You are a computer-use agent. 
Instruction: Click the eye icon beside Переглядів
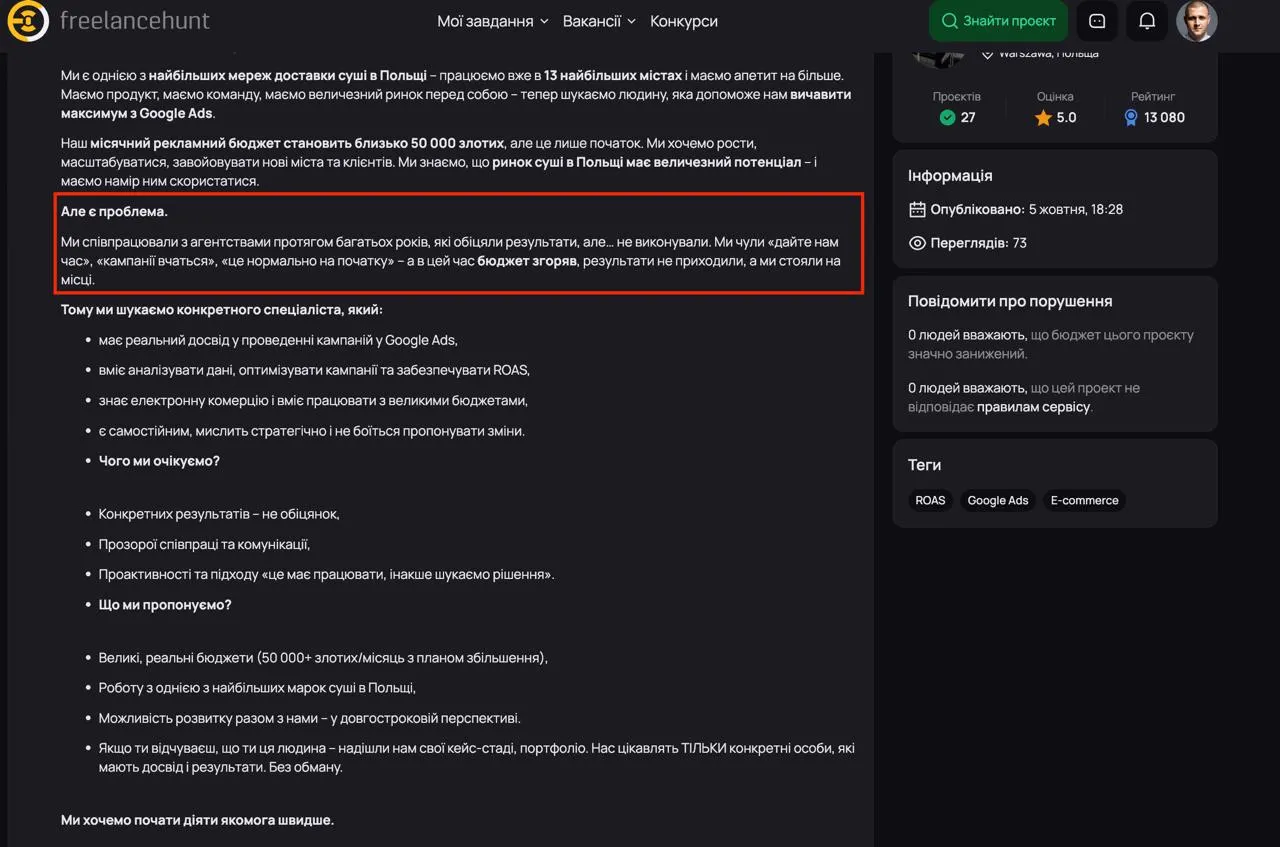click(917, 243)
